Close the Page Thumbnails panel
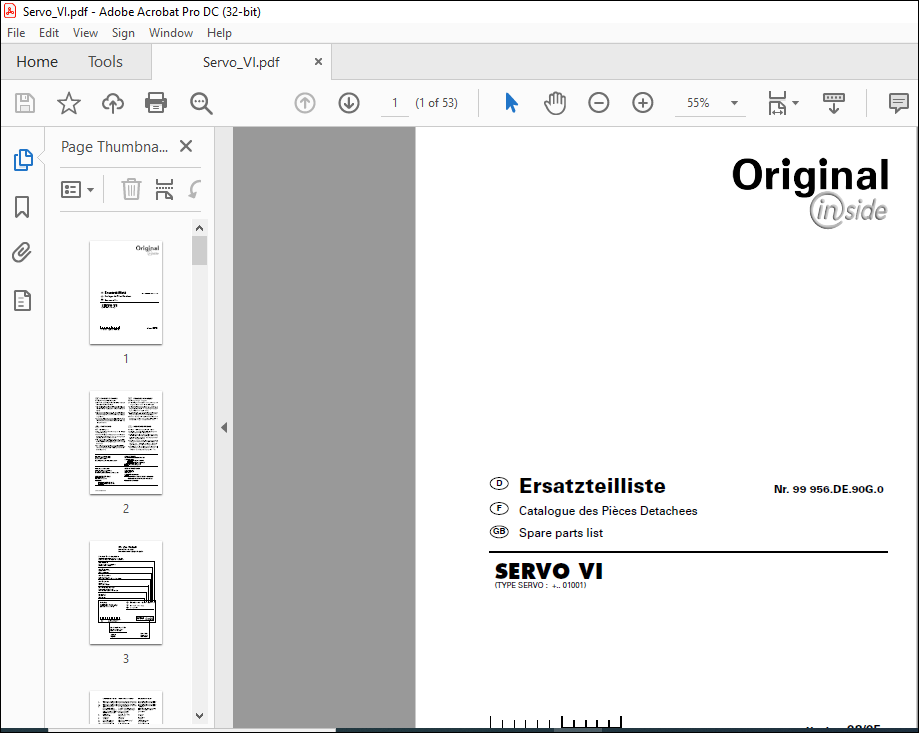Screen dimensions: 919x733 [x=186, y=146]
